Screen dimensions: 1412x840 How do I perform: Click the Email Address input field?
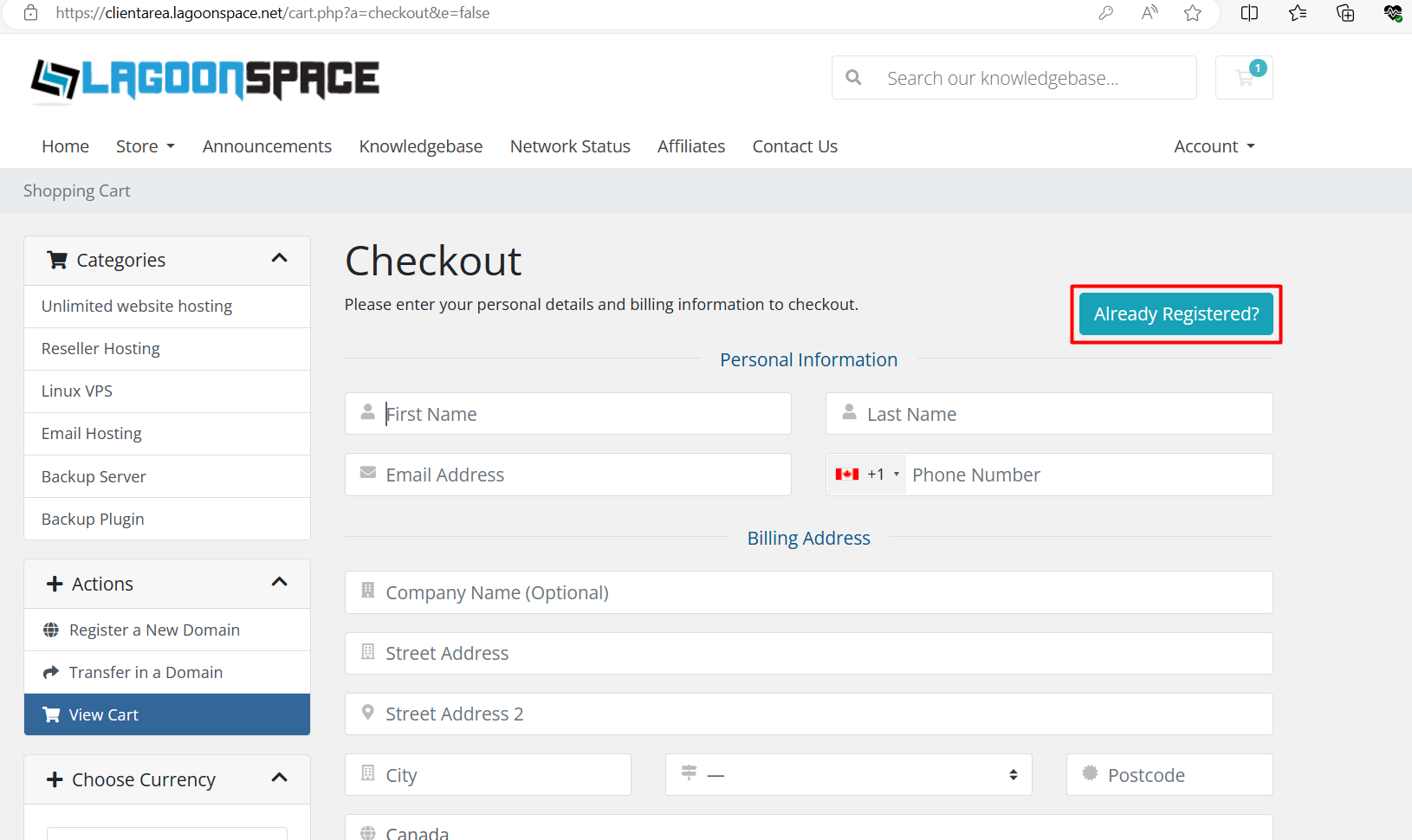click(580, 475)
